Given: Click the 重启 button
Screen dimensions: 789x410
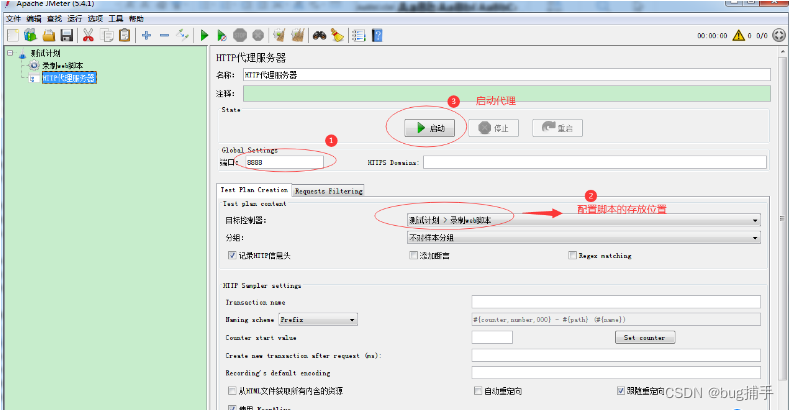Looking at the screenshot, I should point(558,128).
